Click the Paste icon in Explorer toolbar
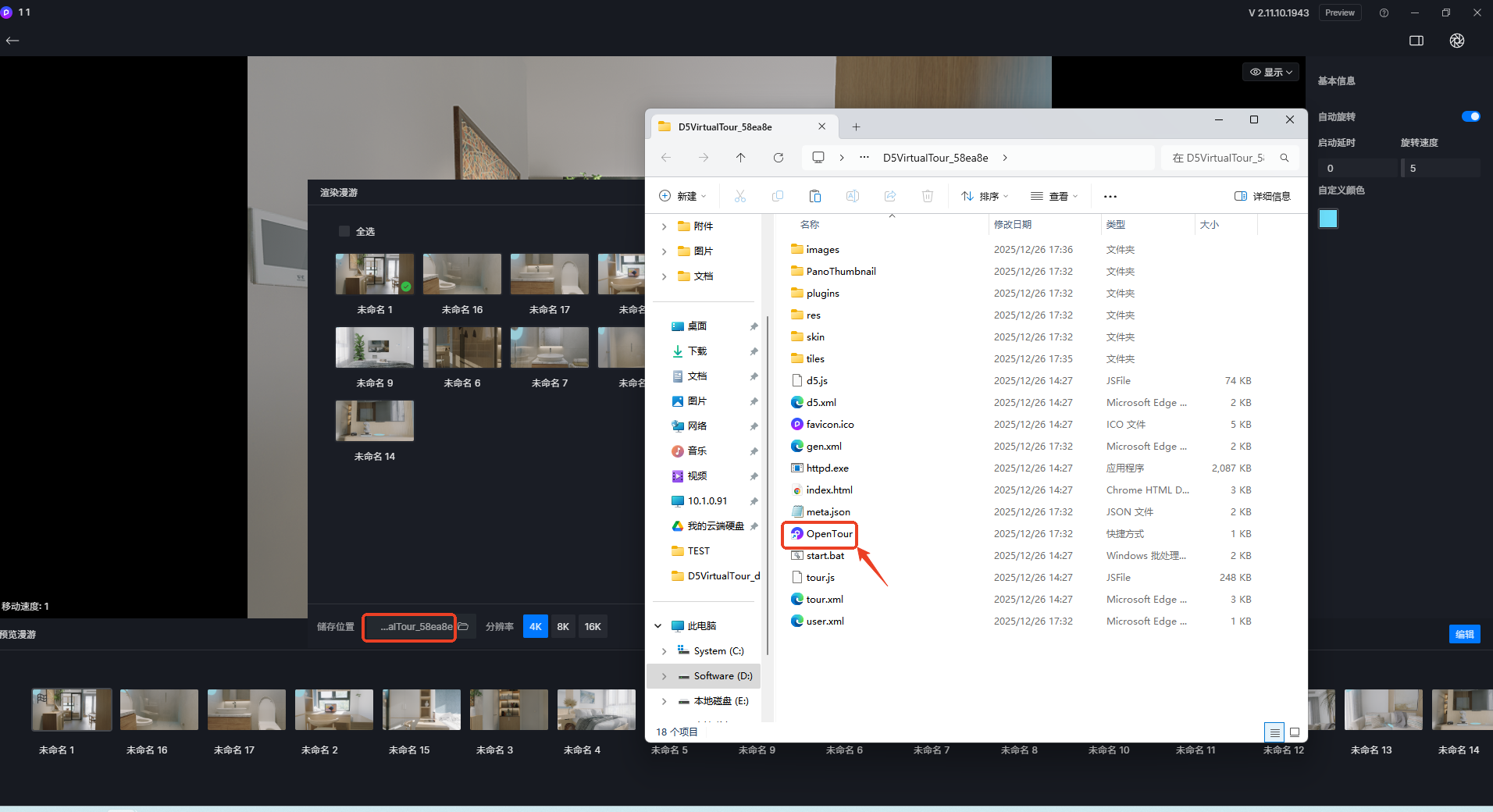This screenshot has width=1493, height=812. 815,196
